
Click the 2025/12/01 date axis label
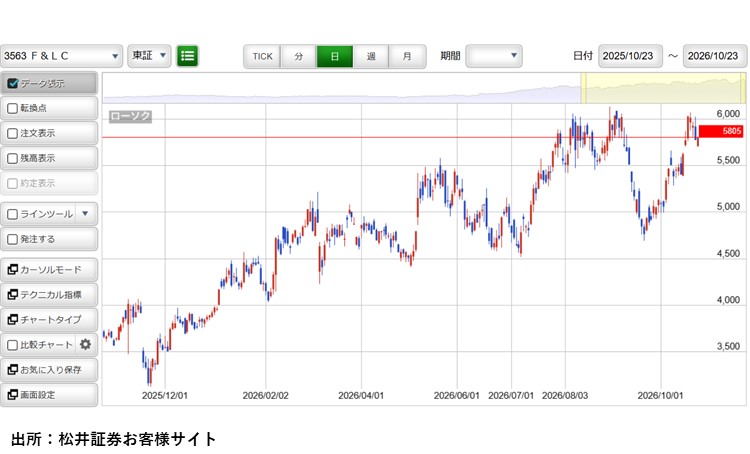pos(165,396)
